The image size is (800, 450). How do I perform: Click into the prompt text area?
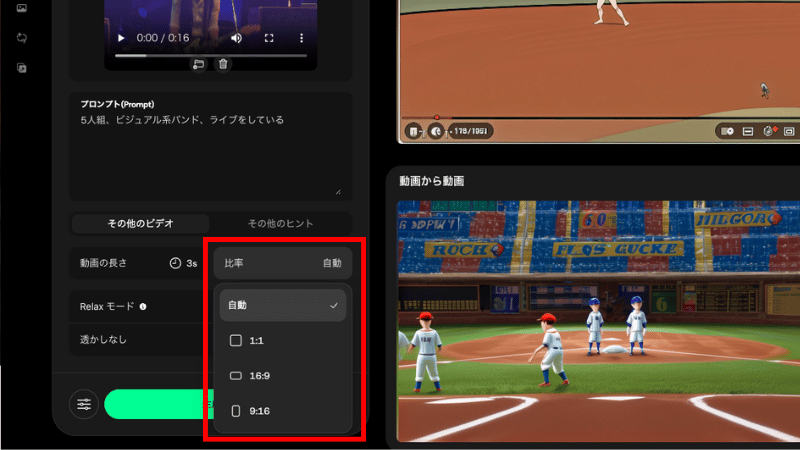click(x=210, y=146)
